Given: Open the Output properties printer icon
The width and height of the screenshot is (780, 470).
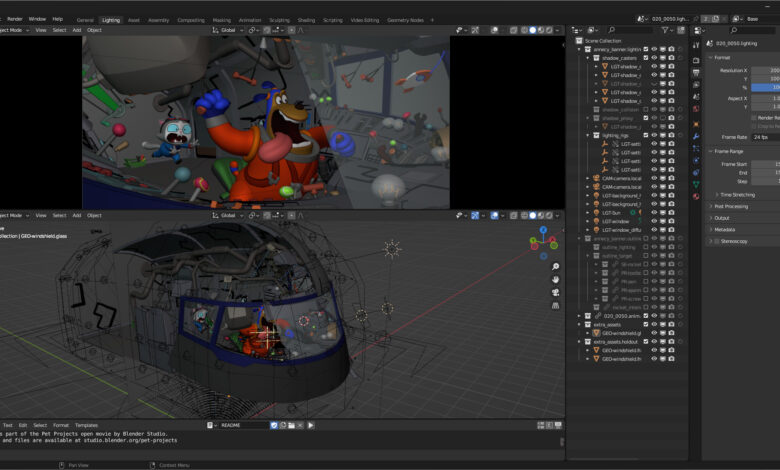Looking at the screenshot, I should [x=696, y=73].
